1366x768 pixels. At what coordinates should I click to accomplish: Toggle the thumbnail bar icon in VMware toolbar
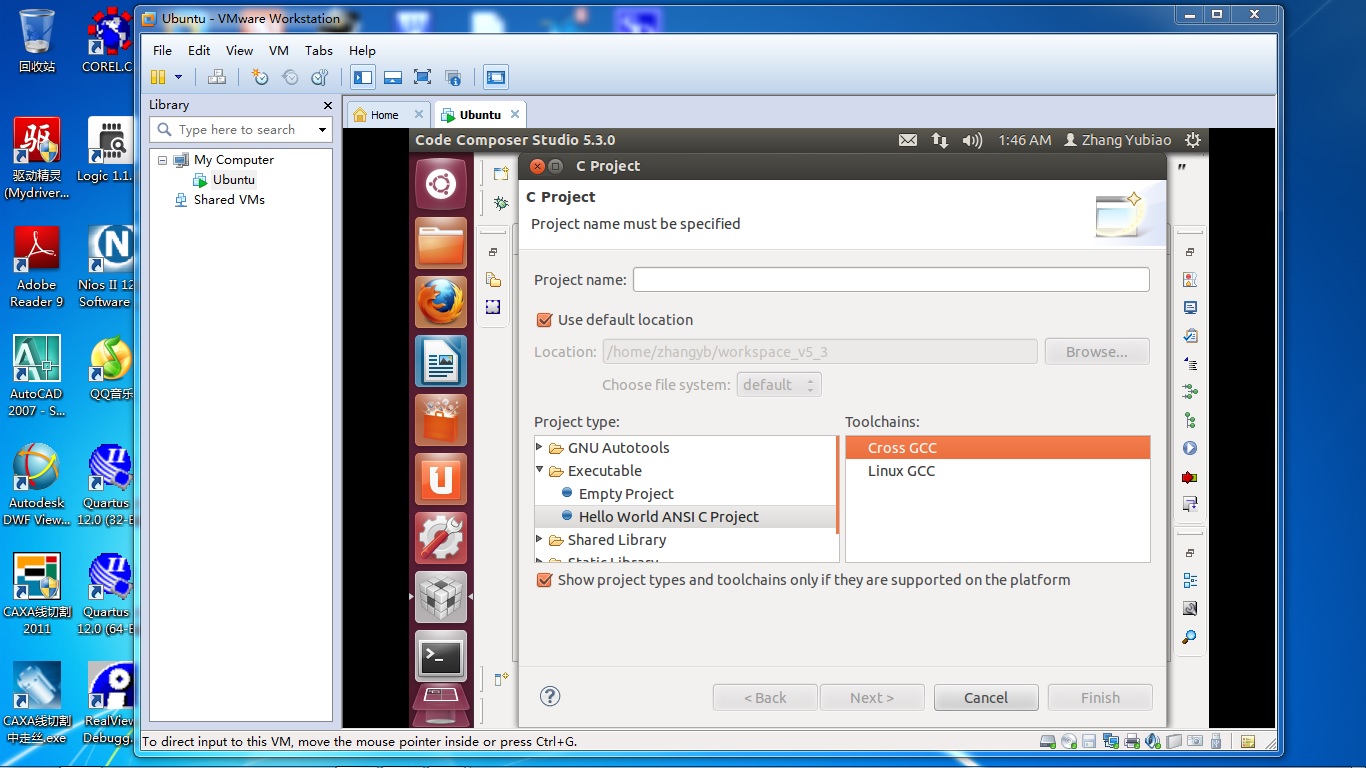coord(393,77)
